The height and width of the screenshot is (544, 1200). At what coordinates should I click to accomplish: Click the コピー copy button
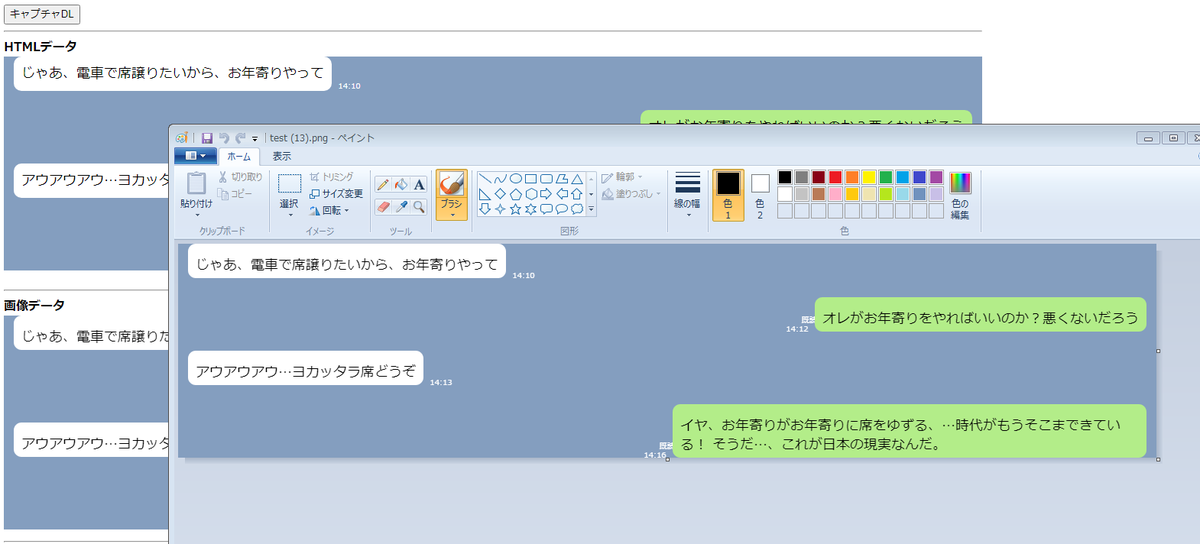pyautogui.click(x=235, y=193)
